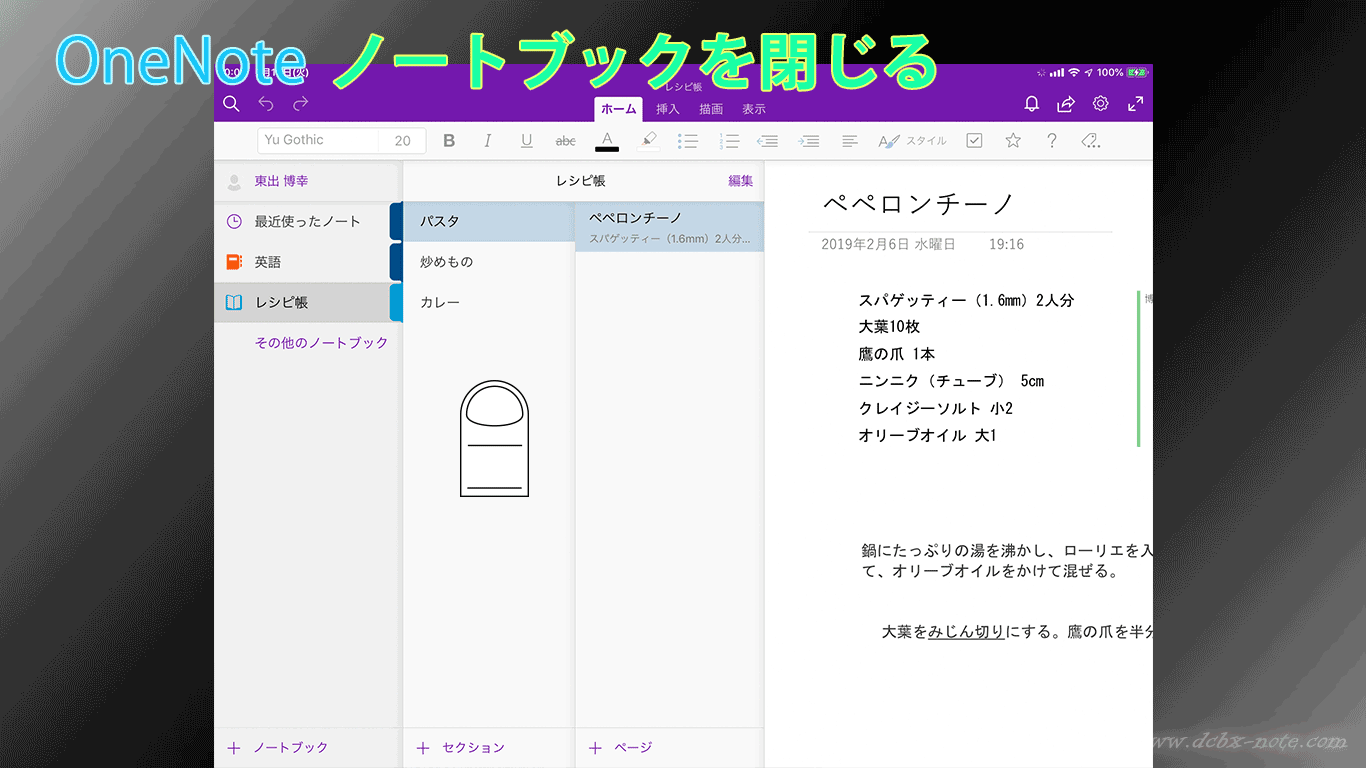The width and height of the screenshot is (1366, 768).
Task: Open paragraph alignment options
Action: pos(850,141)
